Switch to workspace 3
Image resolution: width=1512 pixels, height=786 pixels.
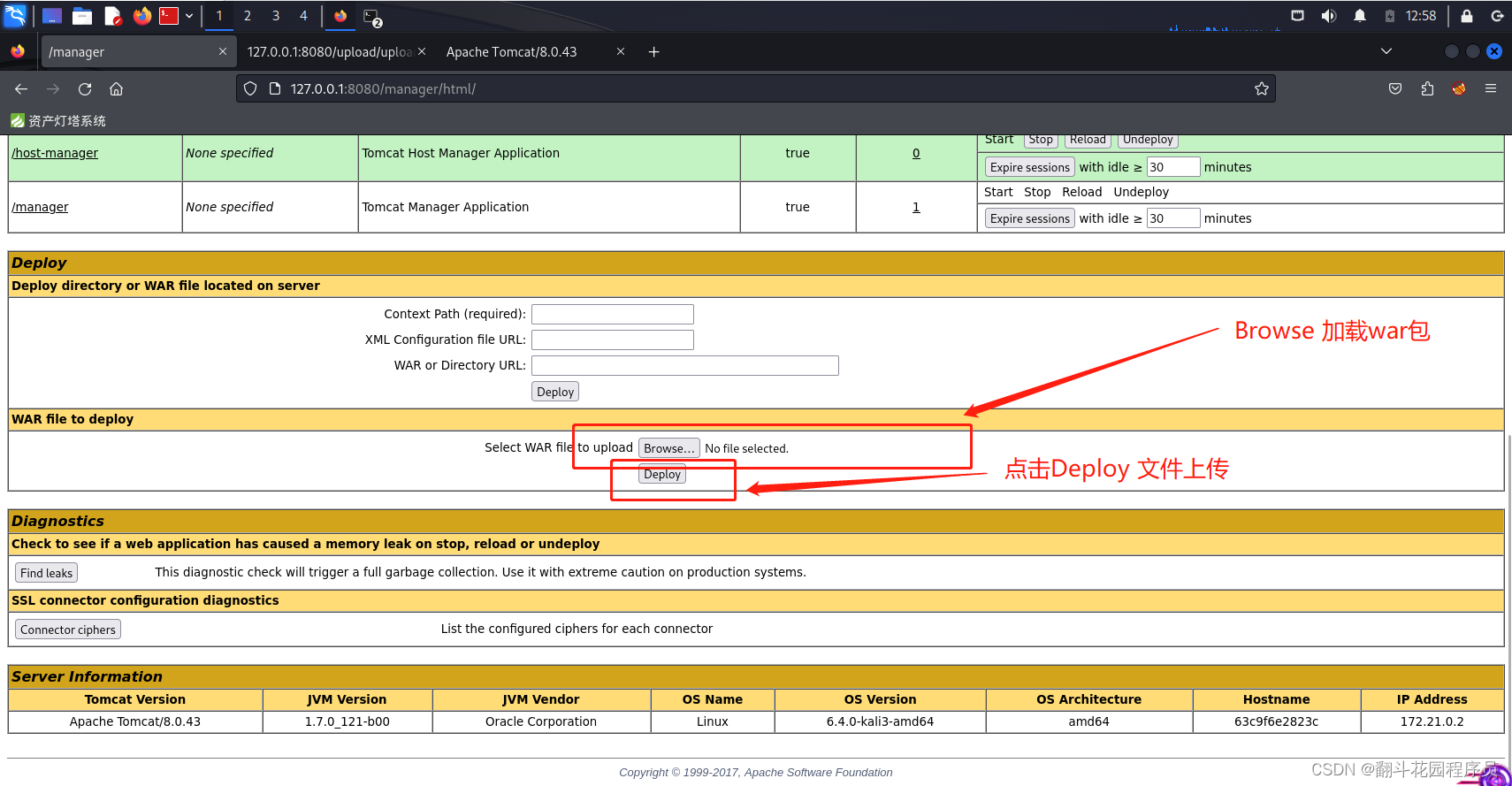[276, 16]
